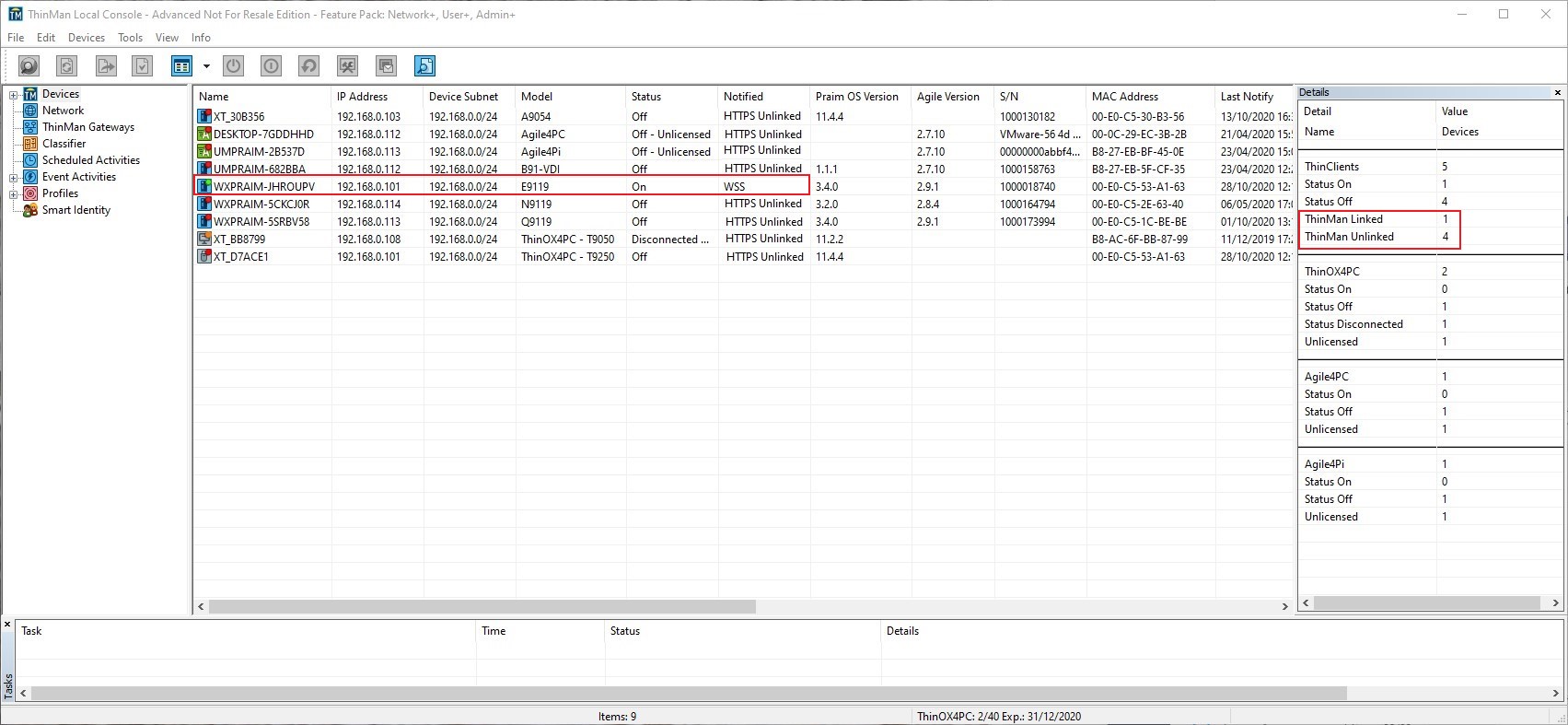
Task: Select the XT_D7ACE1 device name
Action: point(241,257)
